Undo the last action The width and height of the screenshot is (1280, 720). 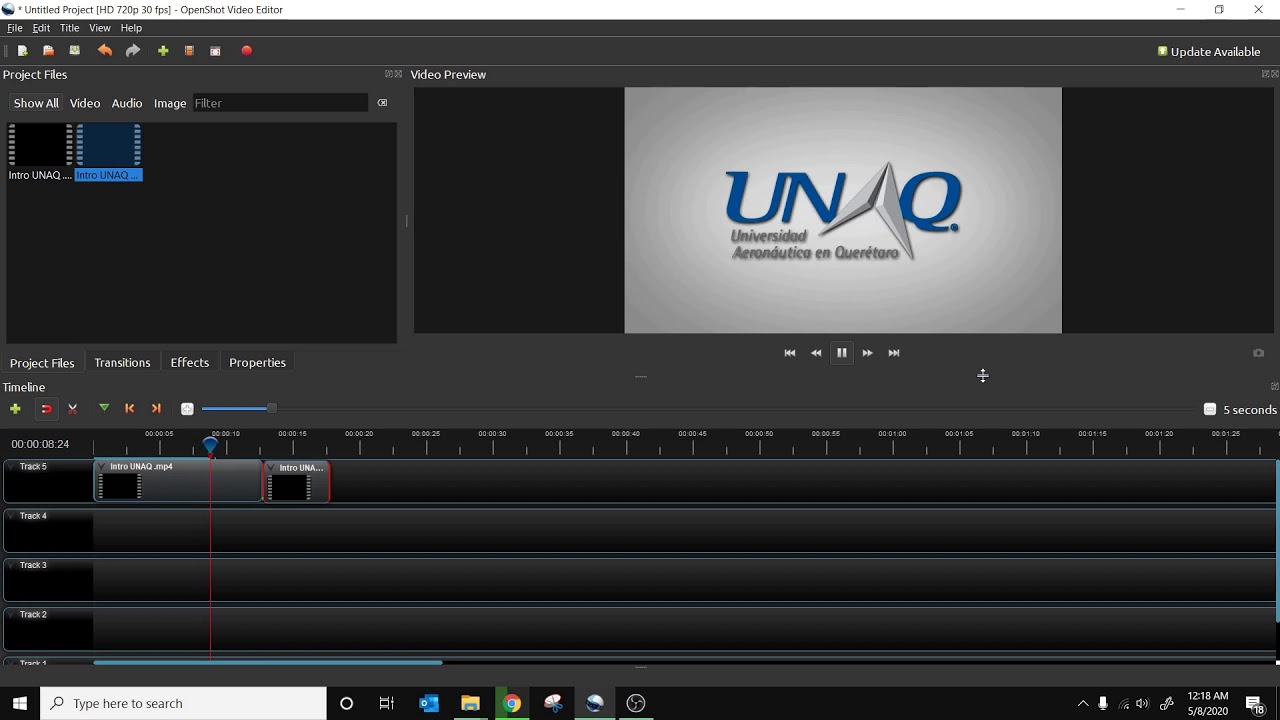105,51
